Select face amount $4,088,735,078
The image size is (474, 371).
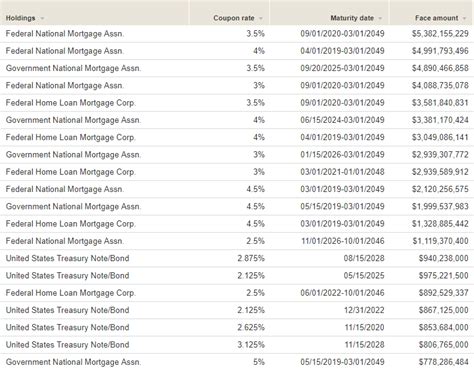440,86
